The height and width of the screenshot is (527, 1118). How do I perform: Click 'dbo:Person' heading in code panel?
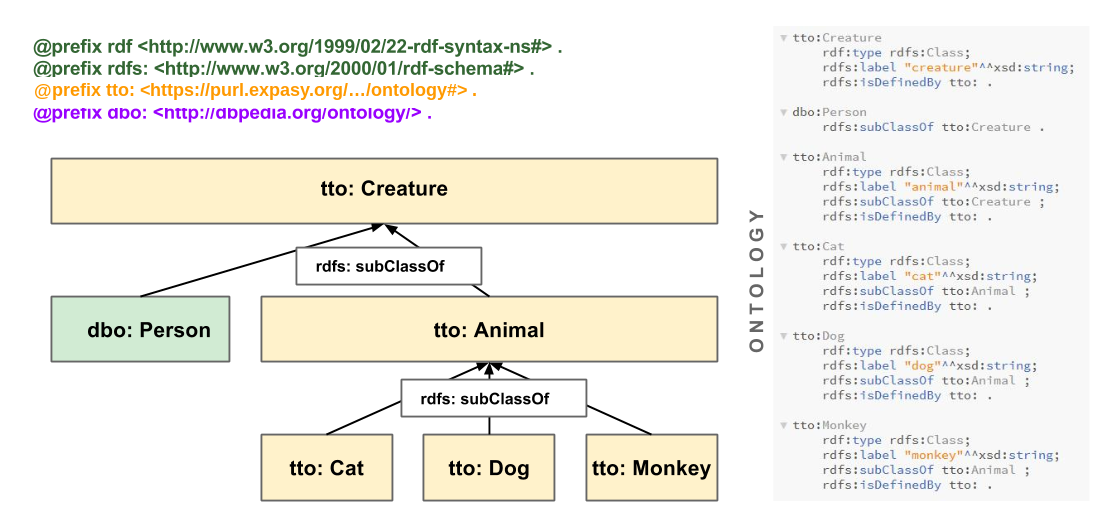[829, 113]
